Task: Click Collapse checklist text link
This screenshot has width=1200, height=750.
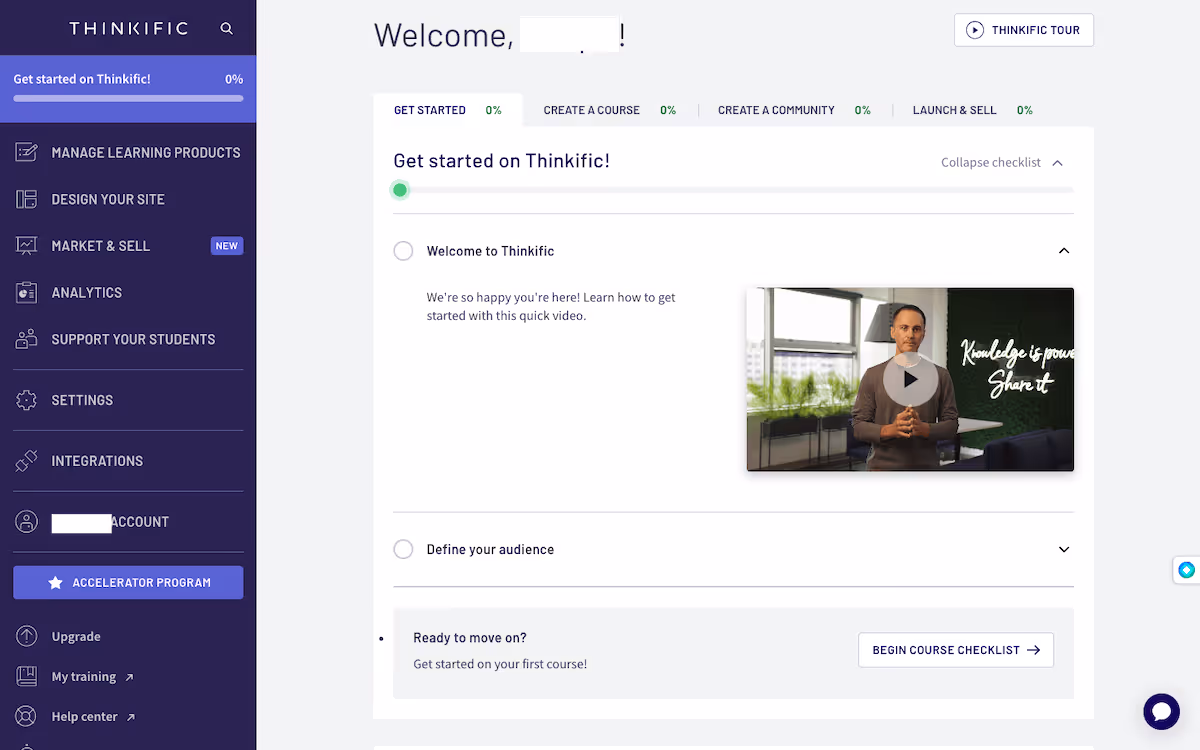Action: pyautogui.click(x=991, y=162)
